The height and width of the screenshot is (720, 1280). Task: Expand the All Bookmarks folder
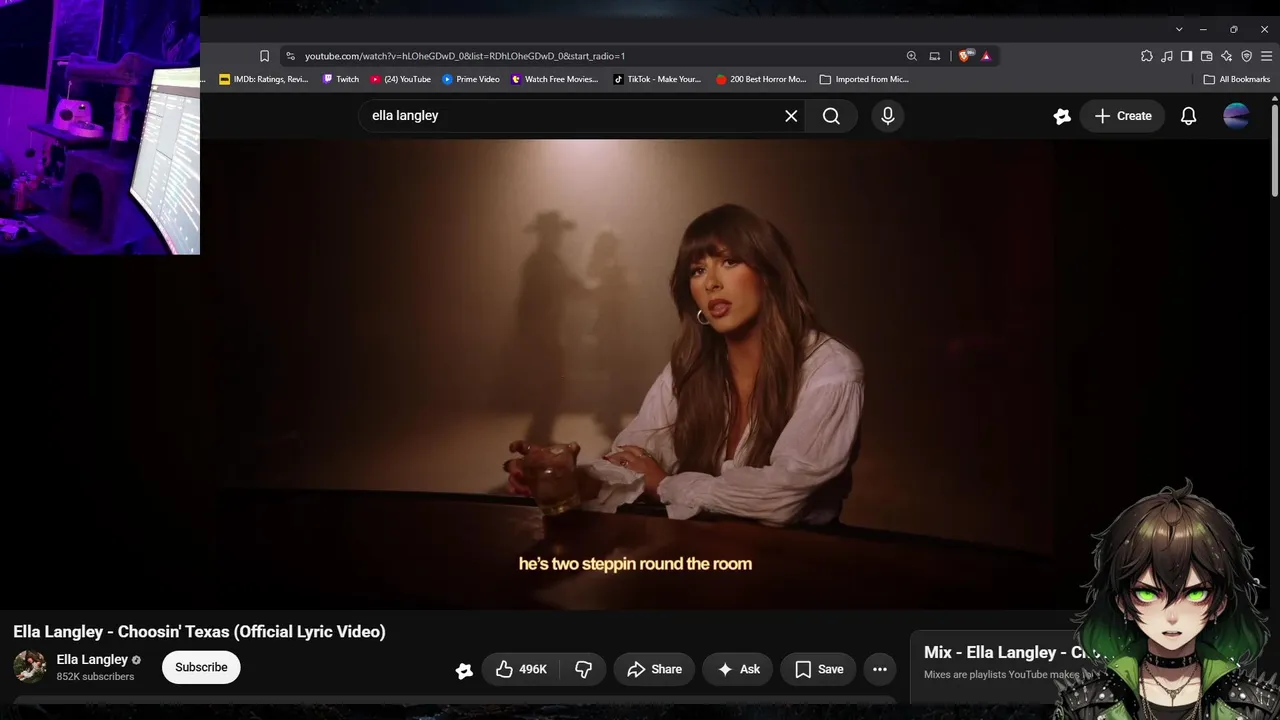coord(1237,79)
